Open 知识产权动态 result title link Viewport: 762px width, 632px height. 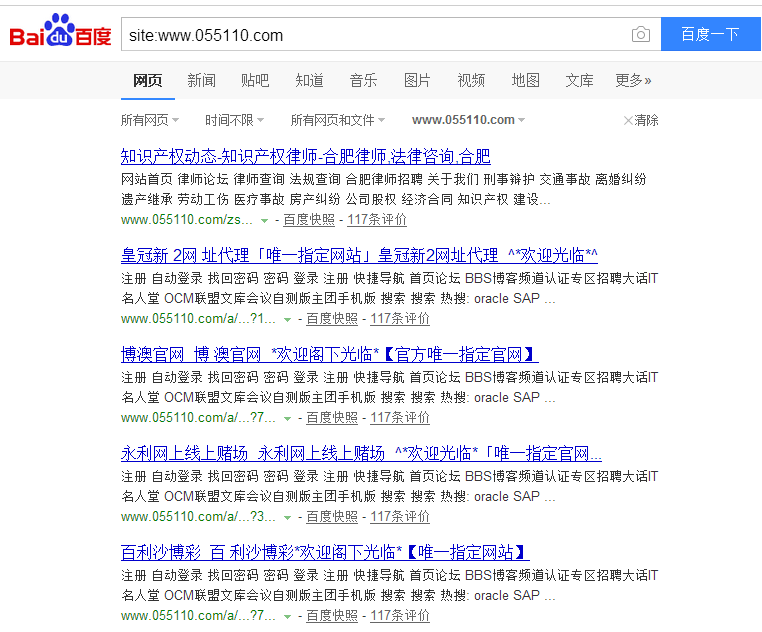(305, 156)
